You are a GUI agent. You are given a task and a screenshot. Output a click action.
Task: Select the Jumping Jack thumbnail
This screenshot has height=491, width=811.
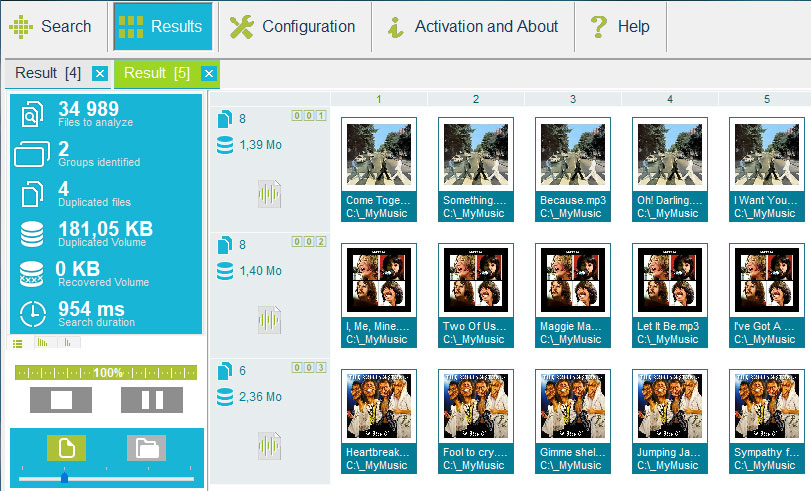(x=670, y=421)
